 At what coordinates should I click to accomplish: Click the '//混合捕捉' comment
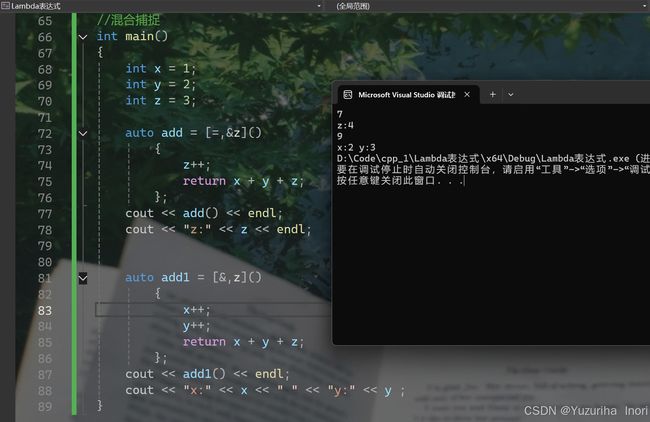[x=128, y=19]
